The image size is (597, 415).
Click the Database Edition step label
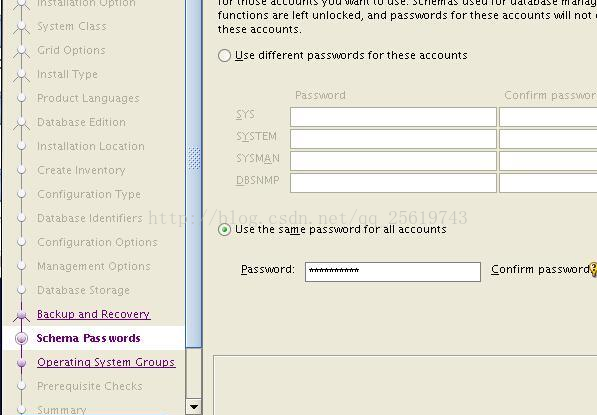81,122
